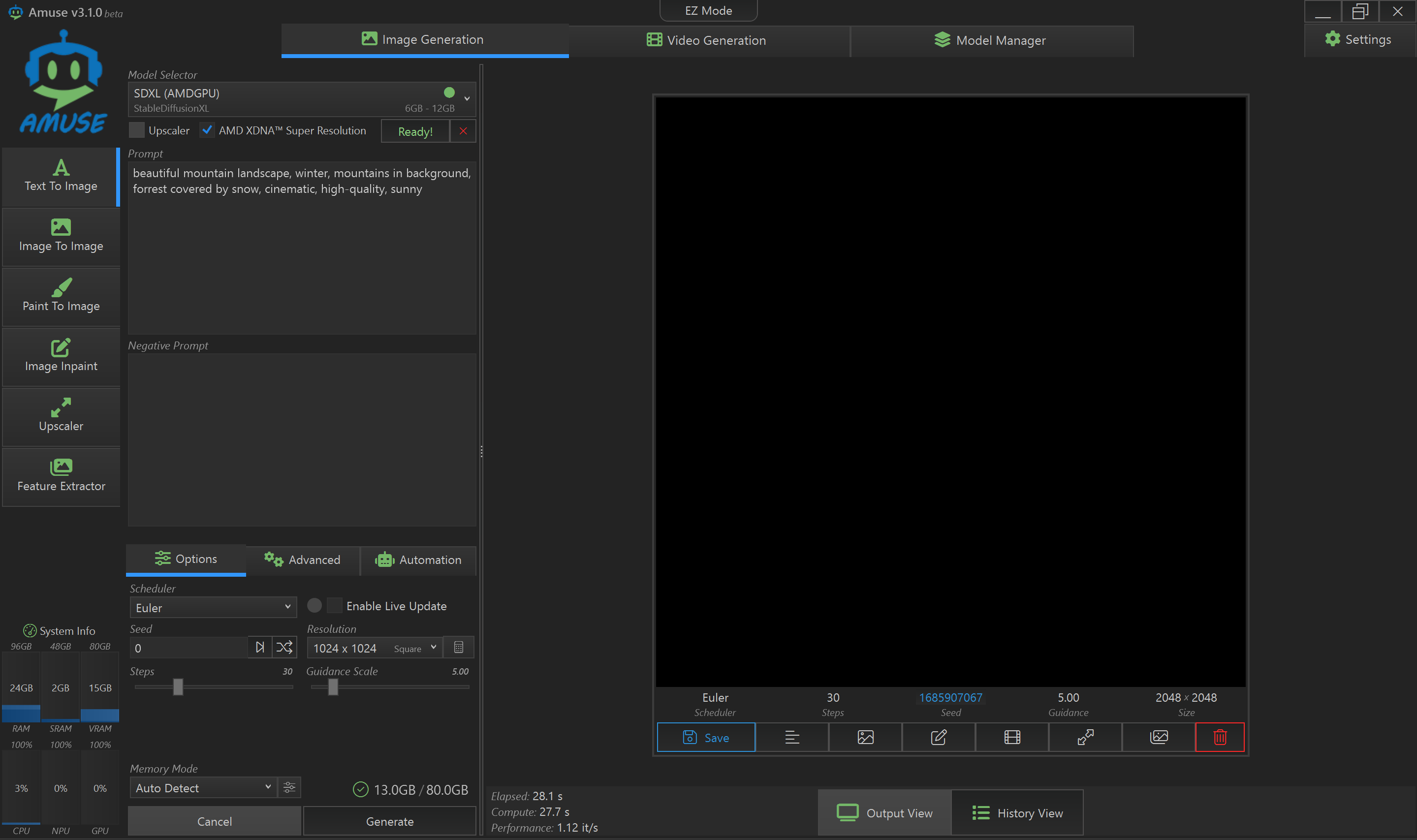Open the custom resolution calculator icon
The height and width of the screenshot is (840, 1417).
pos(459,648)
